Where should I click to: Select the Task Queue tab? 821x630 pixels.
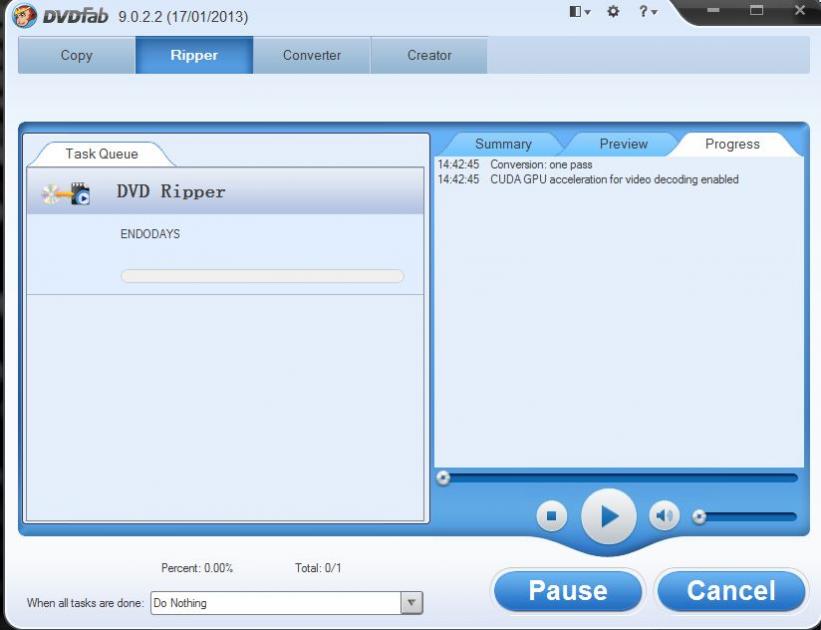pos(101,154)
